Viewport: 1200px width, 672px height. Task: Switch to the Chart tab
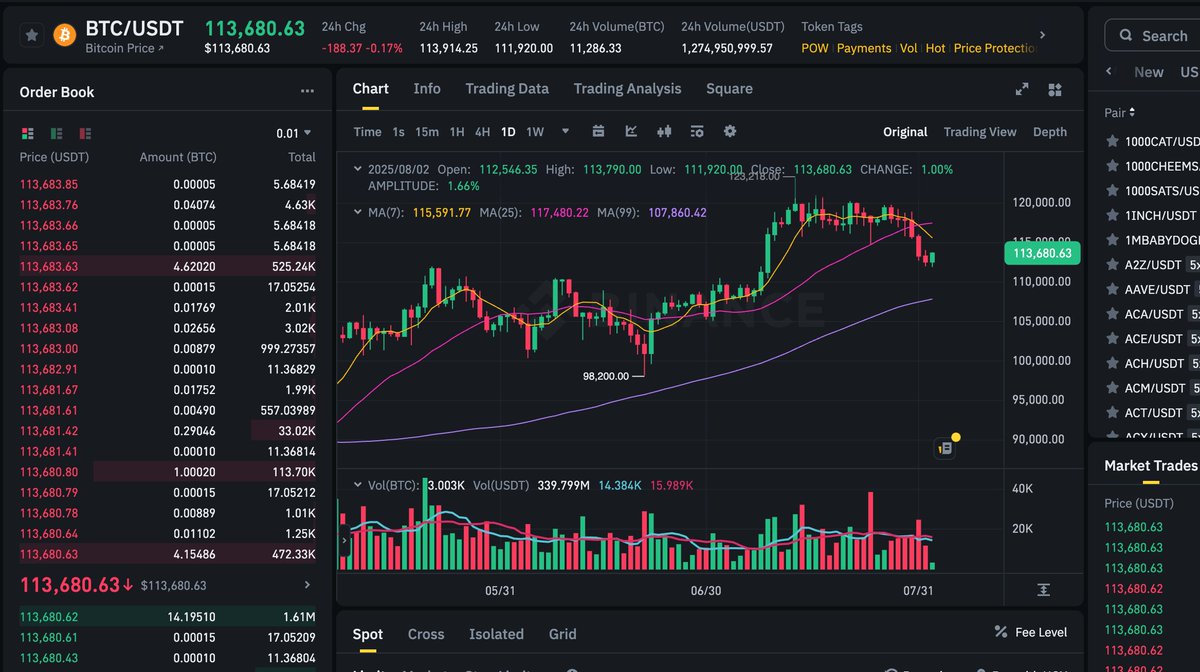pos(371,89)
